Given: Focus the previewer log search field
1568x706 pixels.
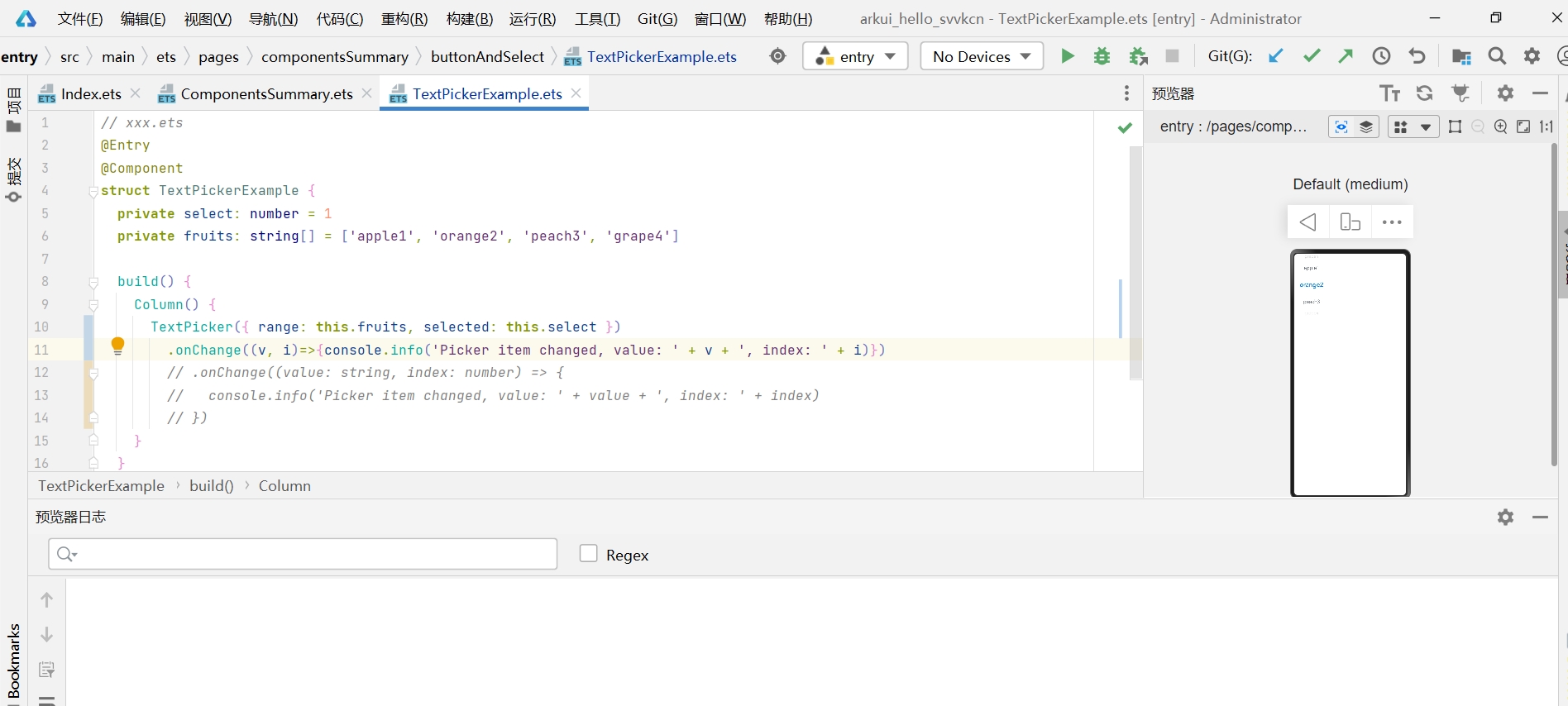Looking at the screenshot, I should coord(303,554).
